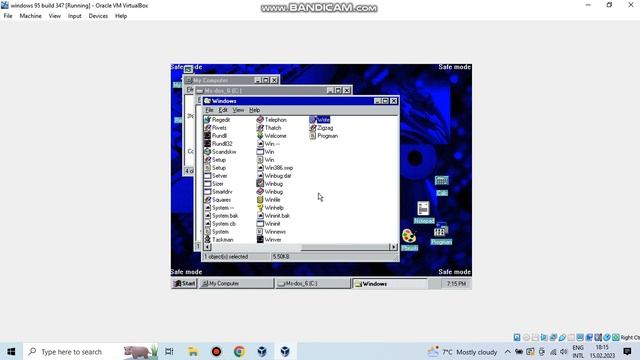Switch to Windows folder taskbar button
640x360 pixels.
(x=389, y=283)
